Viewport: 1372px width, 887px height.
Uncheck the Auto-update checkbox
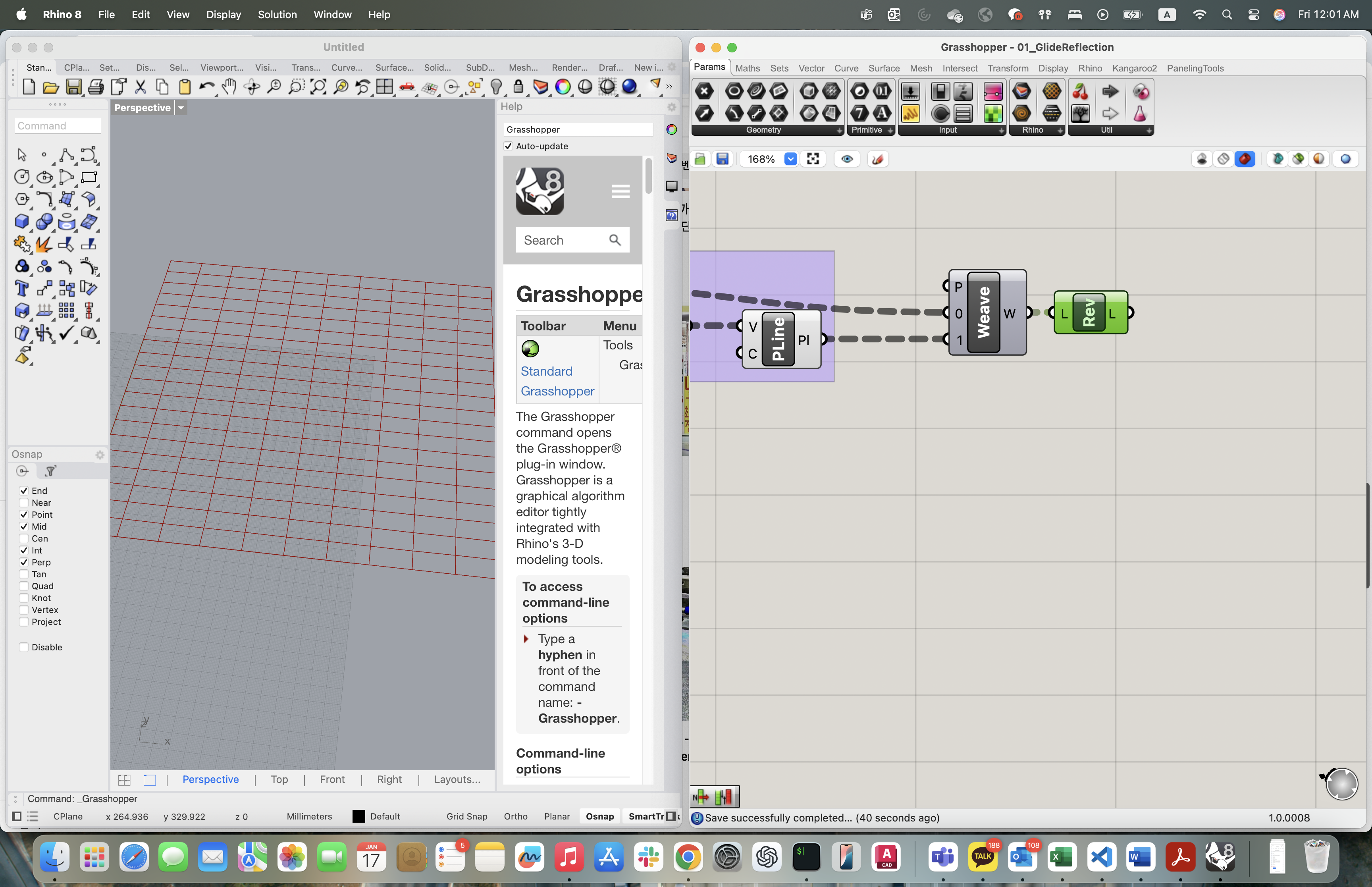coord(509,146)
